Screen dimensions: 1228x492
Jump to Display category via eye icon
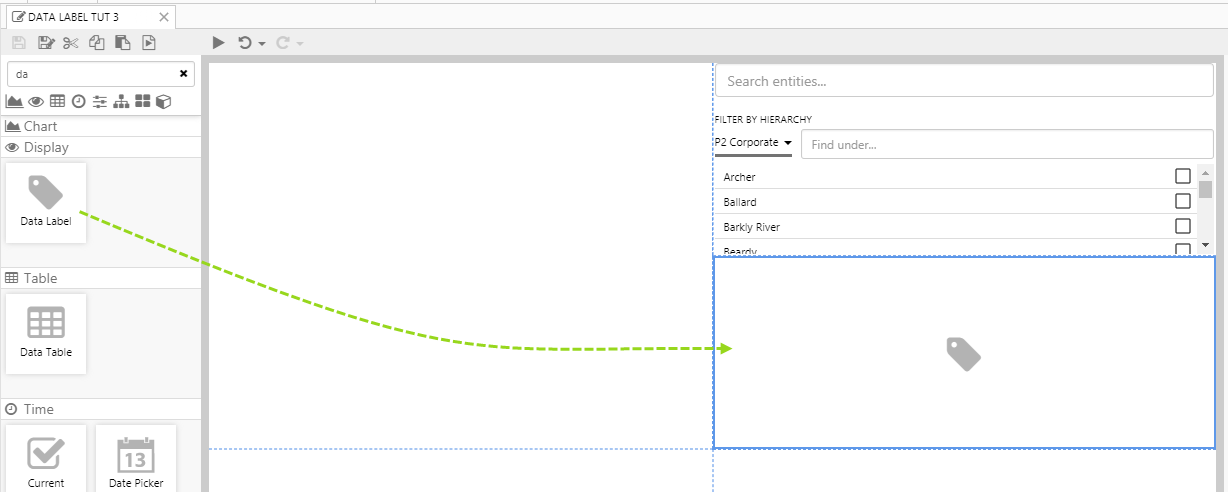click(x=36, y=101)
